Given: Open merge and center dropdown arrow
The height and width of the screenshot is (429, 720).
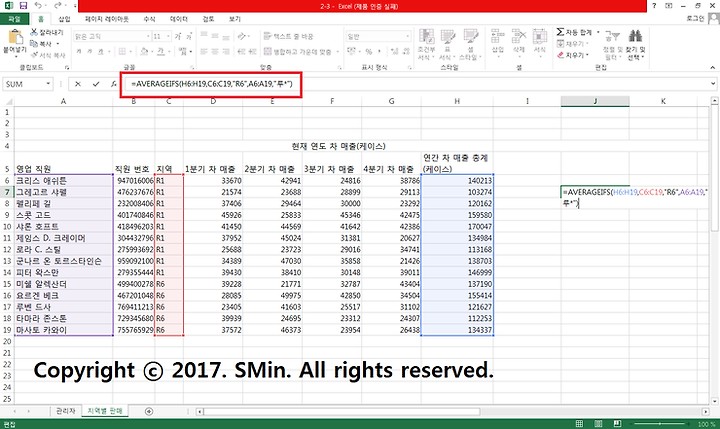Looking at the screenshot, I should point(338,52).
